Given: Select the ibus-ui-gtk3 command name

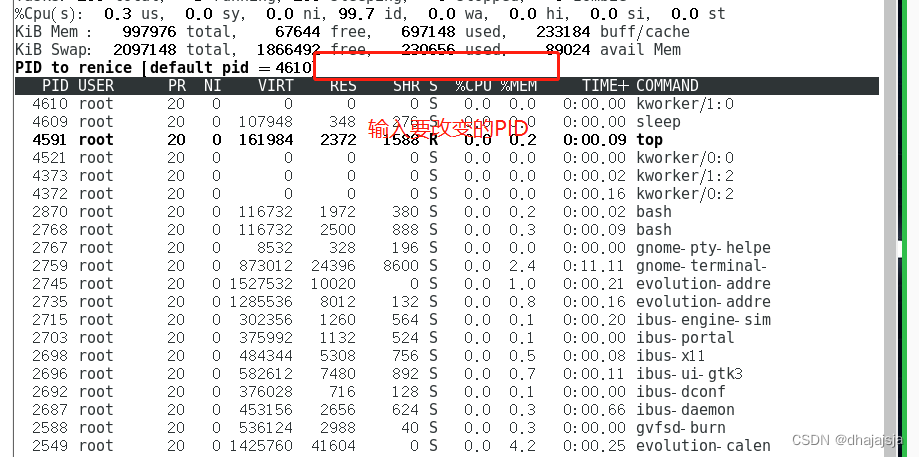Looking at the screenshot, I should [689, 374].
